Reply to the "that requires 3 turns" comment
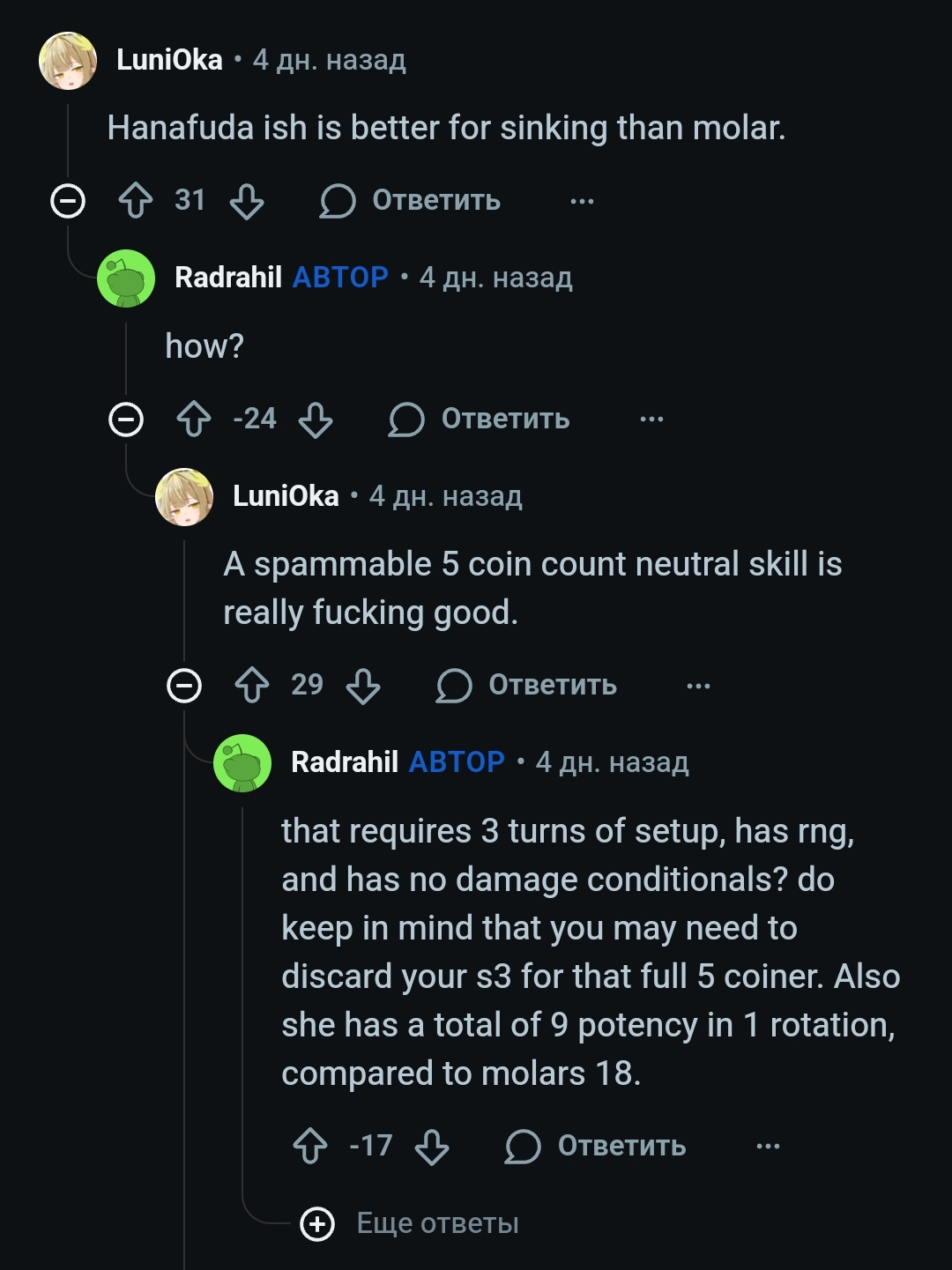This screenshot has height=1270, width=952. (596, 1147)
